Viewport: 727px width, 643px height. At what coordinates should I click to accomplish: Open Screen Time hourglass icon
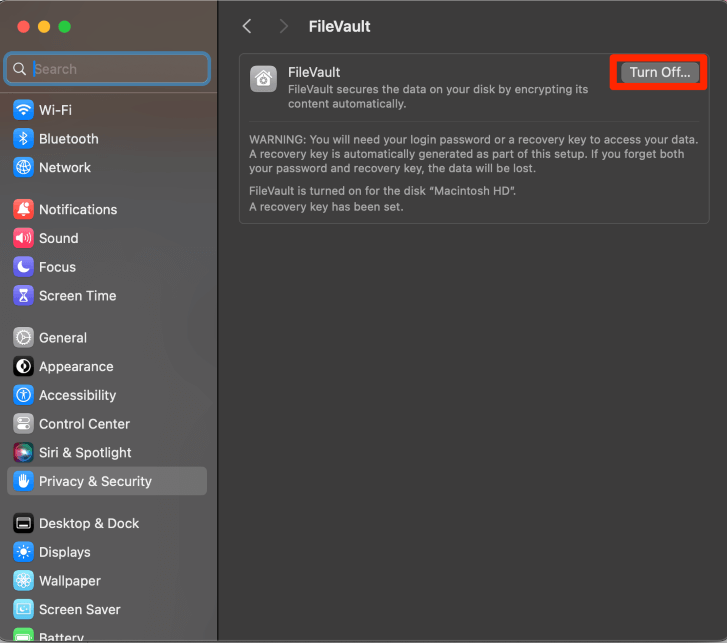click(x=23, y=296)
